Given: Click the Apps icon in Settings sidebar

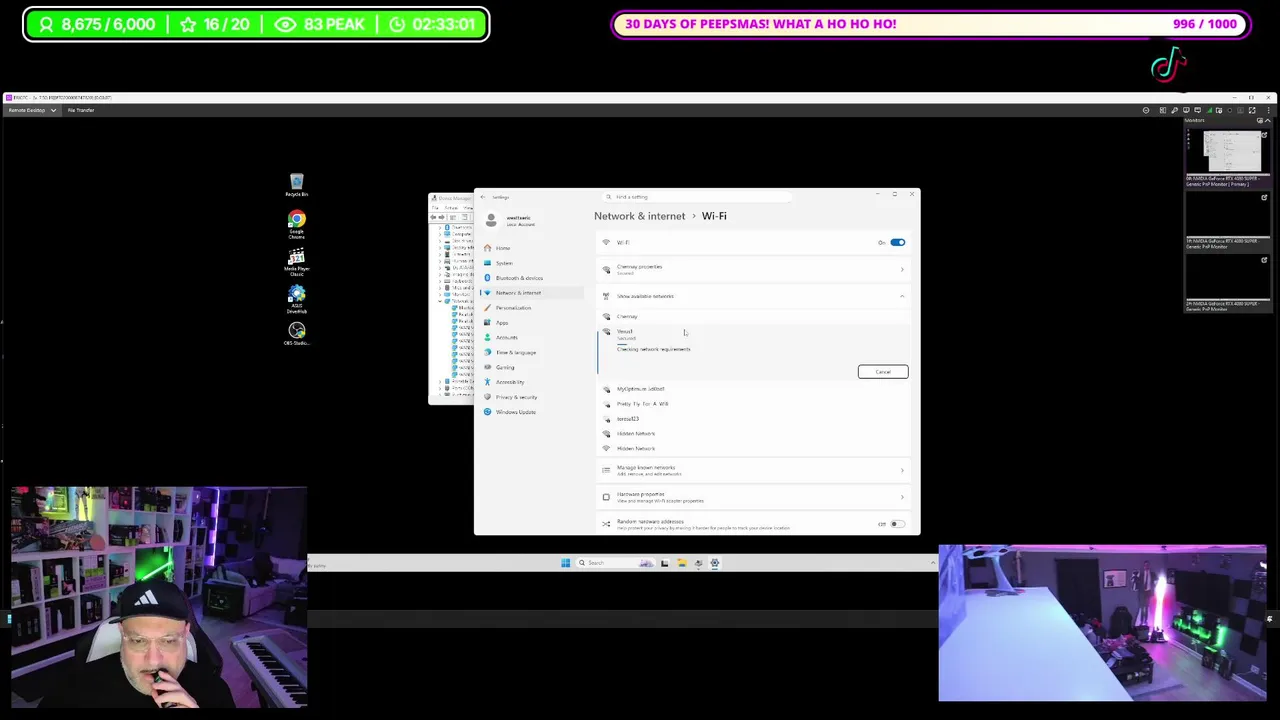Looking at the screenshot, I should point(487,322).
